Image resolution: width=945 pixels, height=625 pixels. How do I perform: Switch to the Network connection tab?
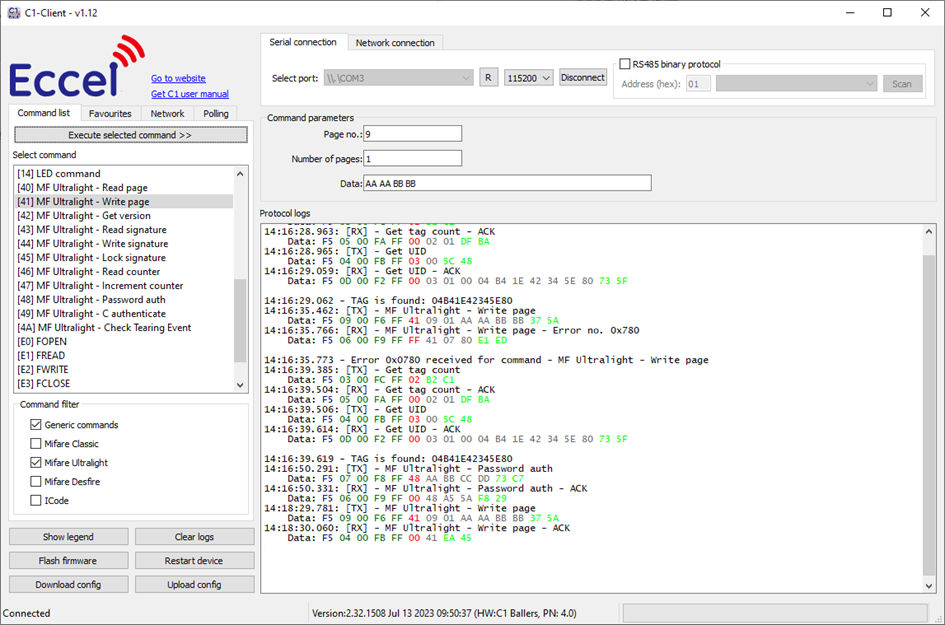[395, 43]
